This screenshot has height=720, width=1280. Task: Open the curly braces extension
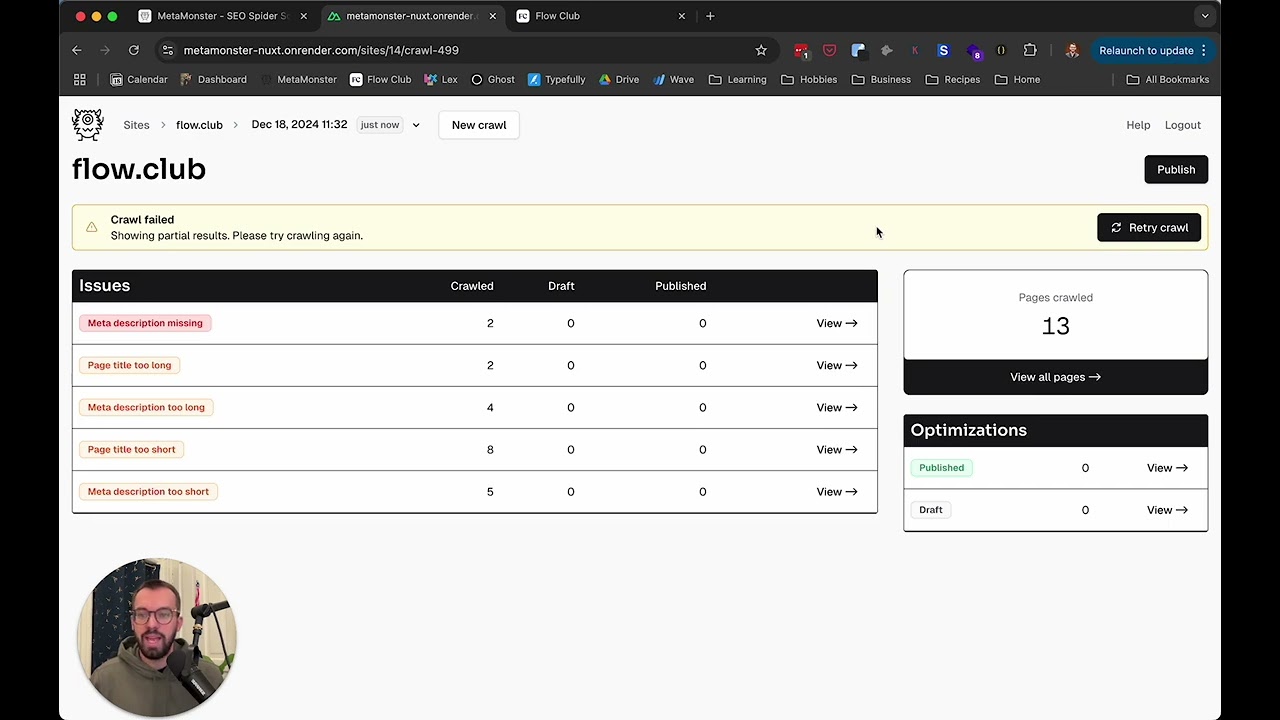(1001, 50)
